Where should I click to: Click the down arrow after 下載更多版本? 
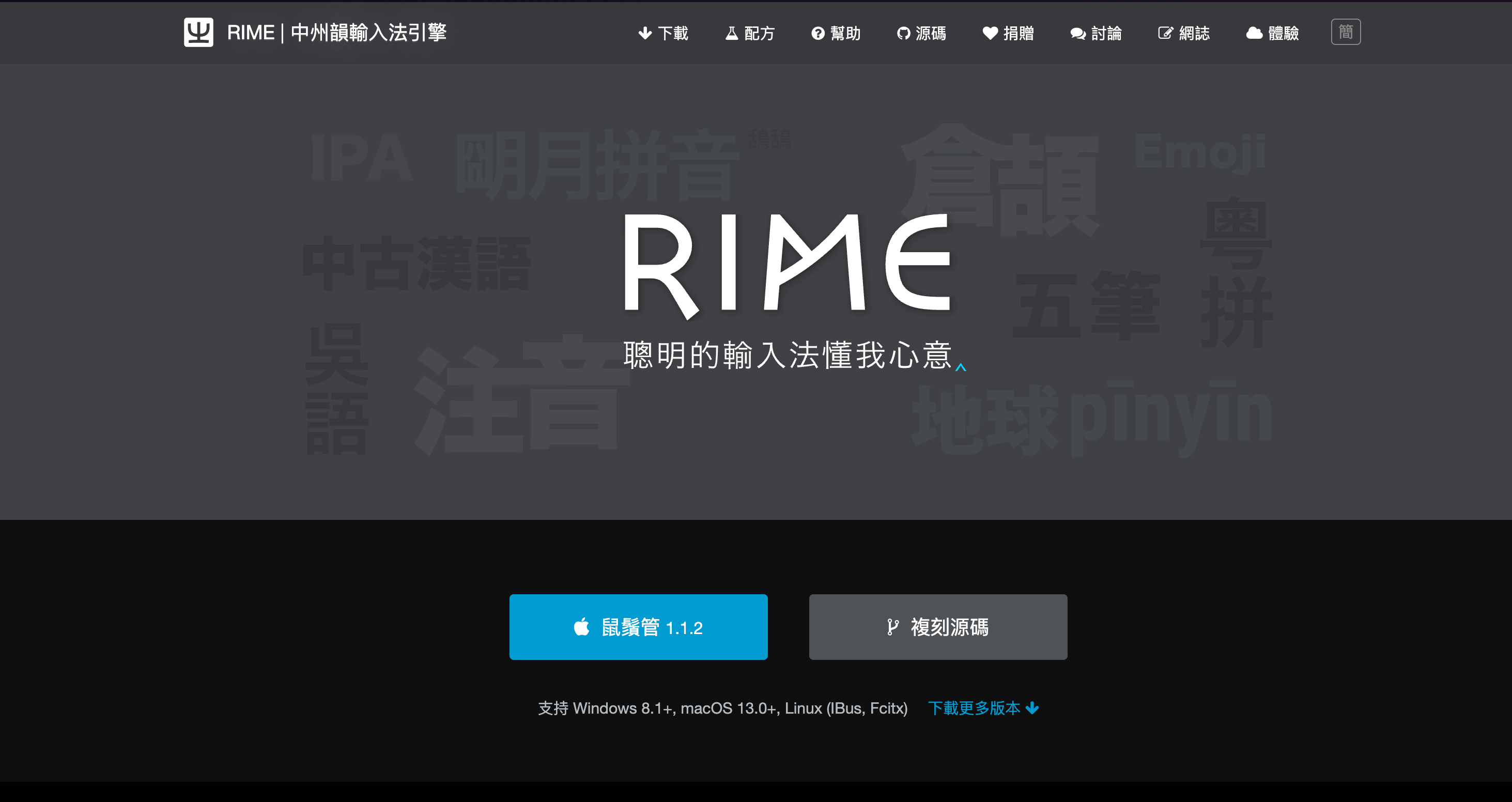click(1032, 708)
